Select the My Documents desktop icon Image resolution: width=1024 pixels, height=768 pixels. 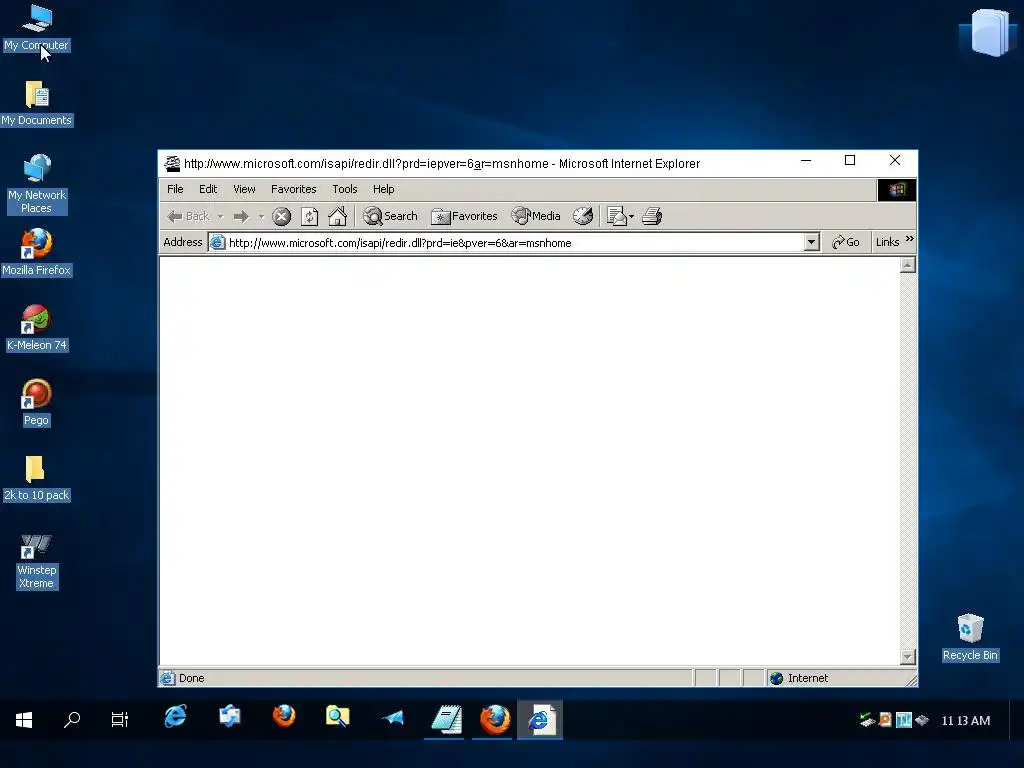point(37,103)
